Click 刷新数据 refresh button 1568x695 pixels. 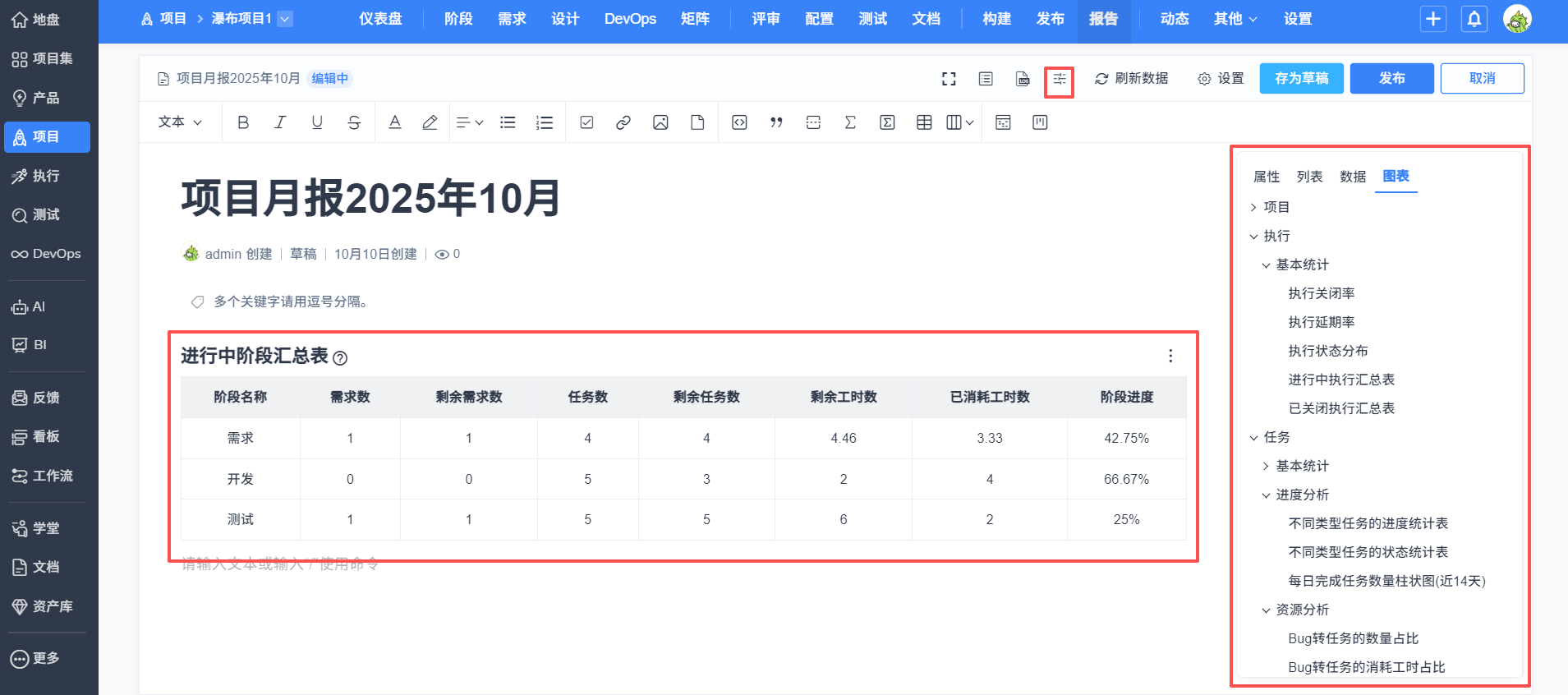point(1131,79)
